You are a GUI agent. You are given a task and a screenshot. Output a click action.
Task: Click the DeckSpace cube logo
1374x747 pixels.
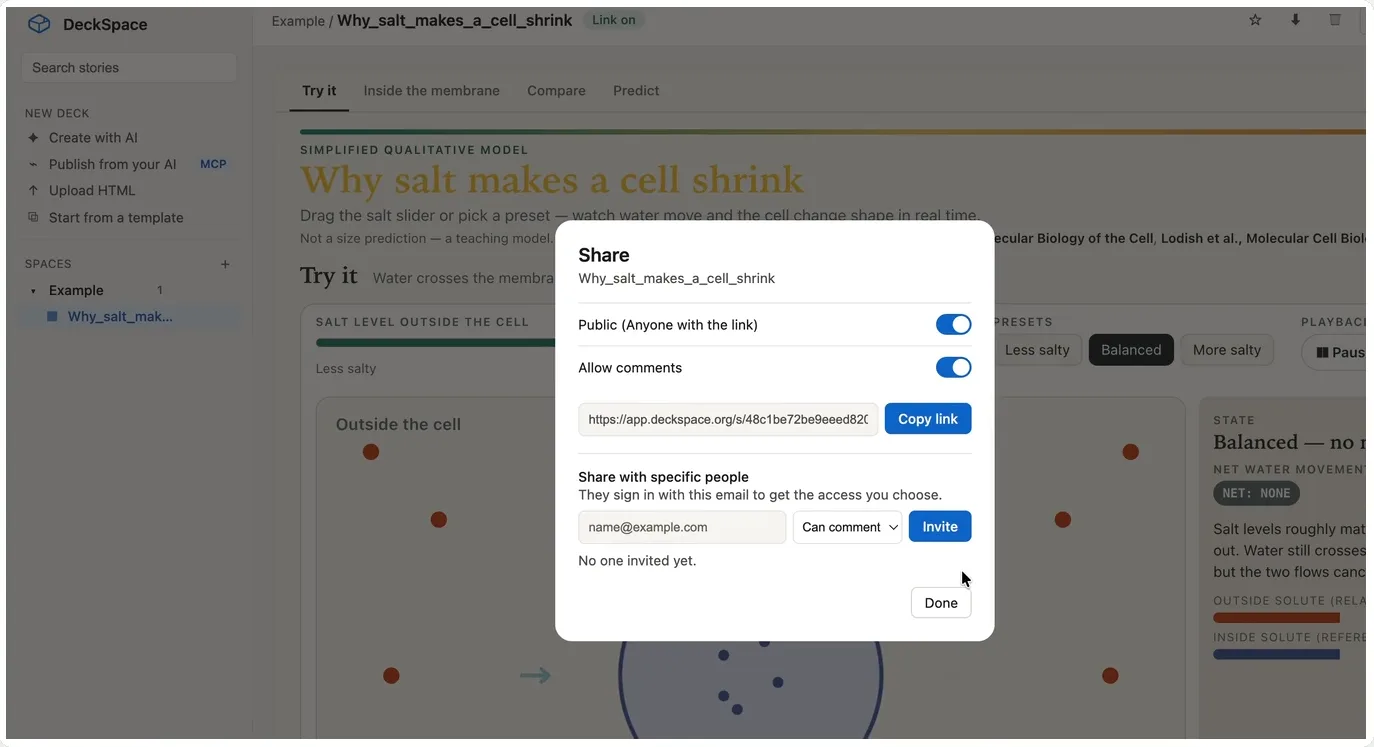(x=38, y=24)
